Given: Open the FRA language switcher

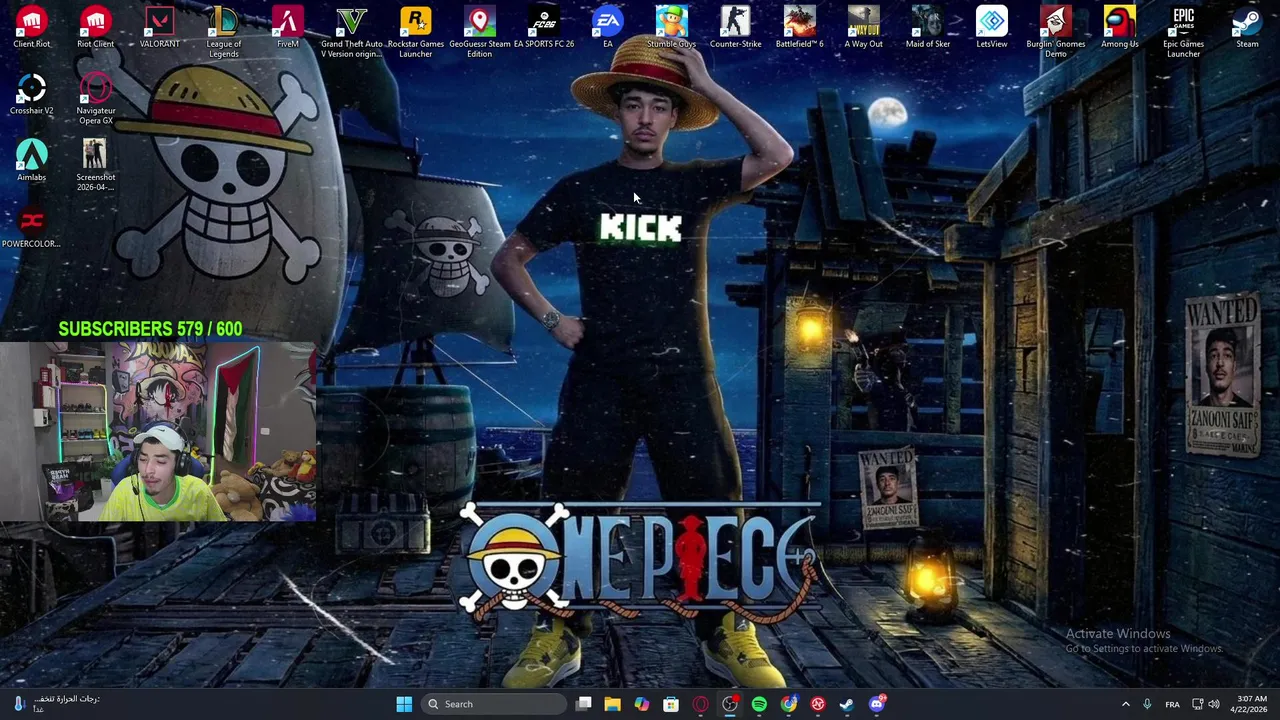Looking at the screenshot, I should pyautogui.click(x=1172, y=704).
